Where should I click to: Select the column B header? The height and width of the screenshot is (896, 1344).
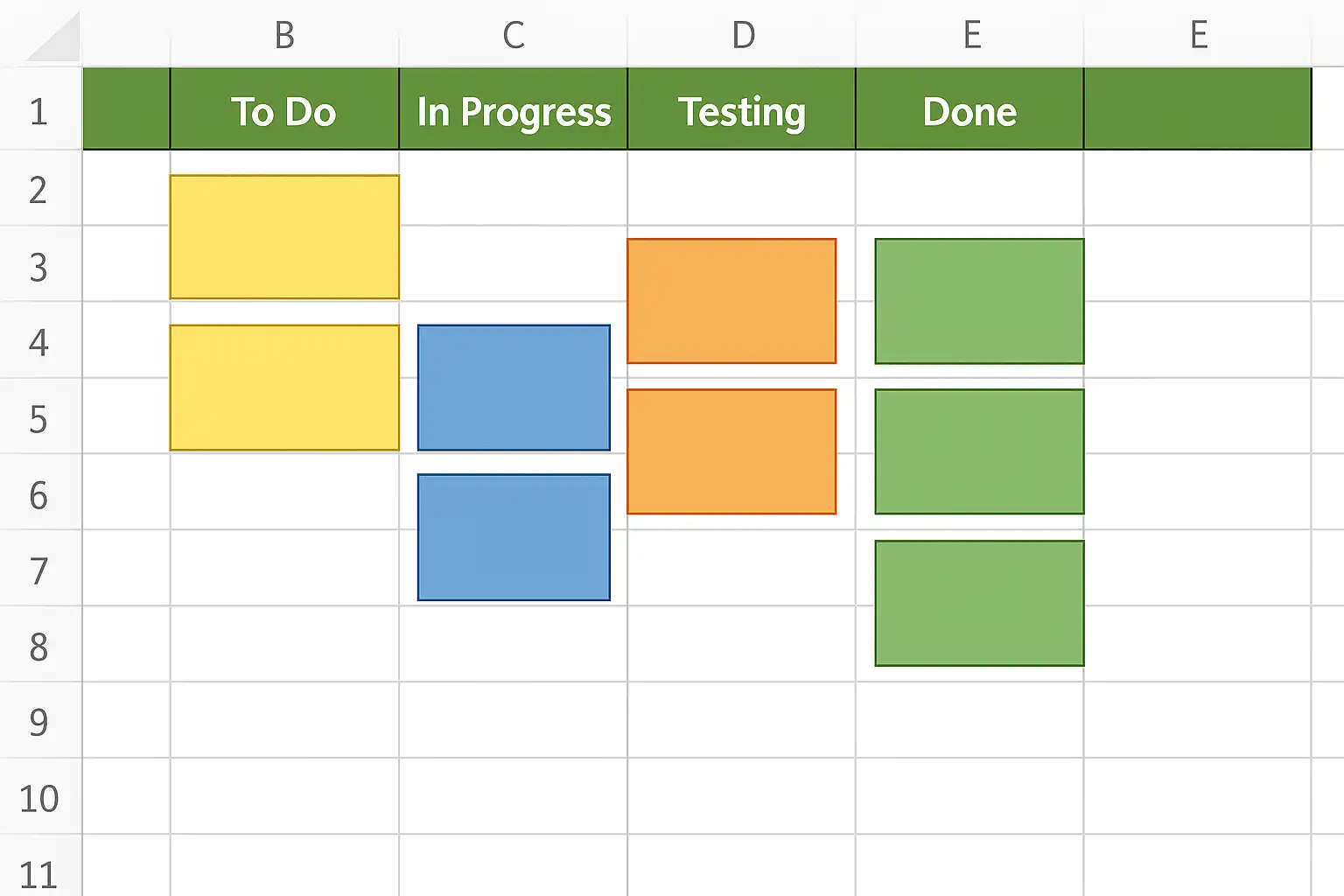coord(284,35)
